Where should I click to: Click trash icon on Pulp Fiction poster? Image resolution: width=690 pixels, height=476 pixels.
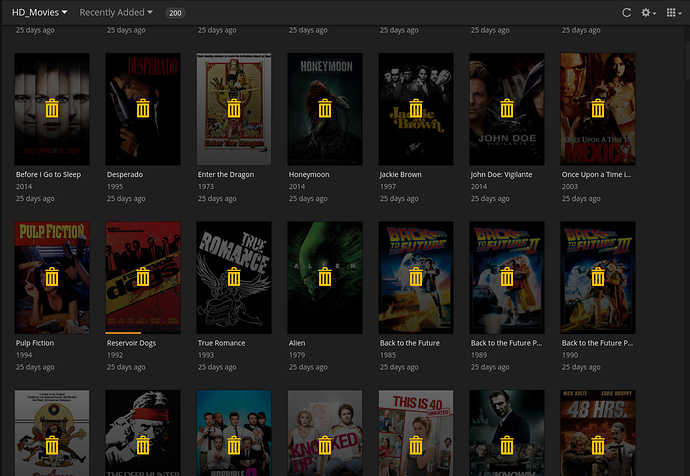52,277
